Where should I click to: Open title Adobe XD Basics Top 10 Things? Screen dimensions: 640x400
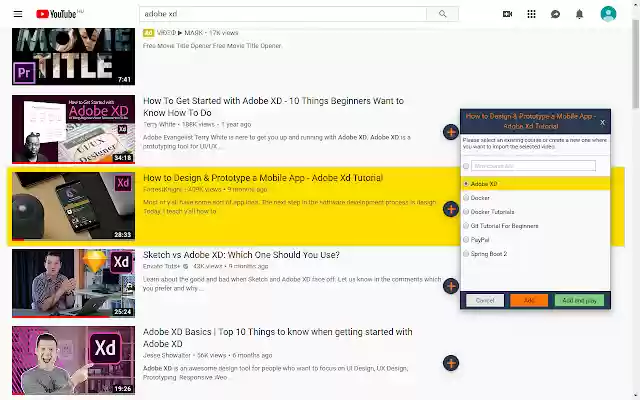pos(278,338)
